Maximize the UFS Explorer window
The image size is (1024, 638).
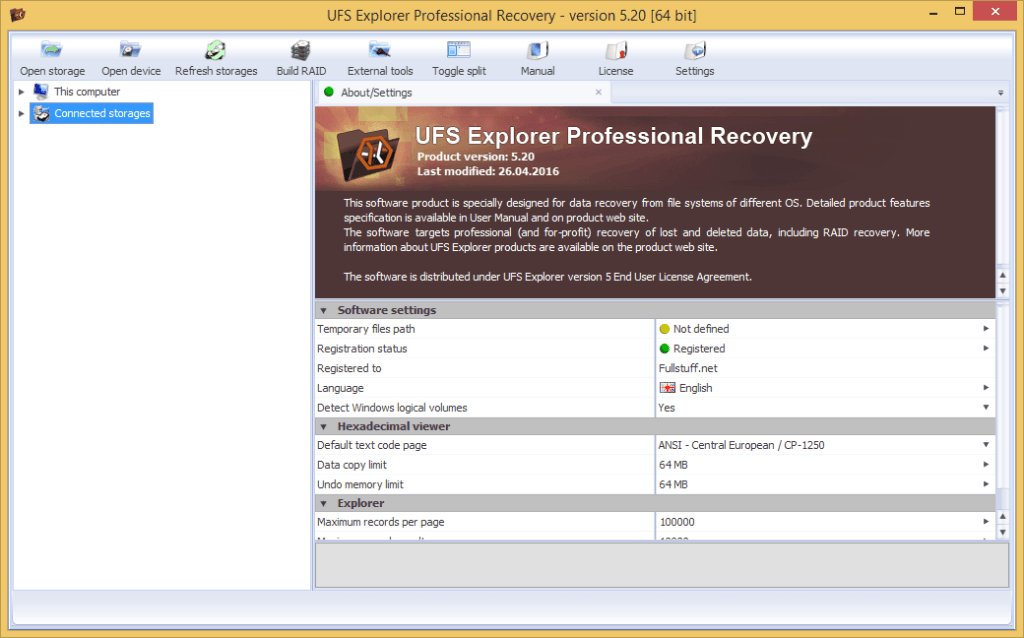959,12
